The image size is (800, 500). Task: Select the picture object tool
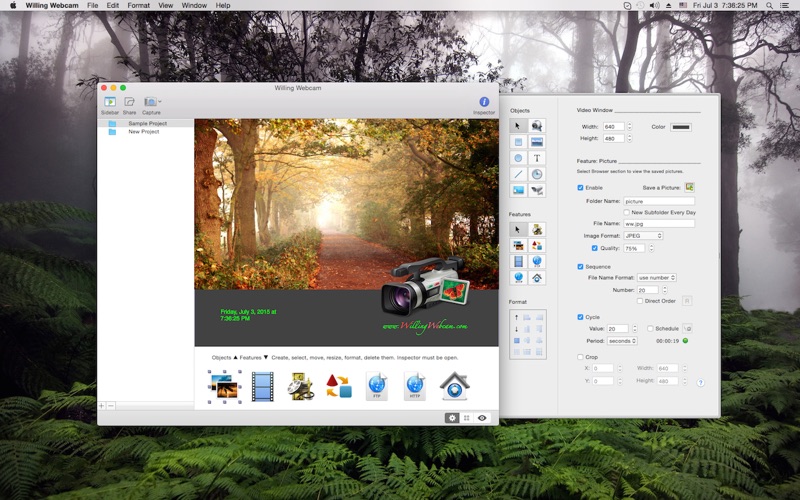518,190
